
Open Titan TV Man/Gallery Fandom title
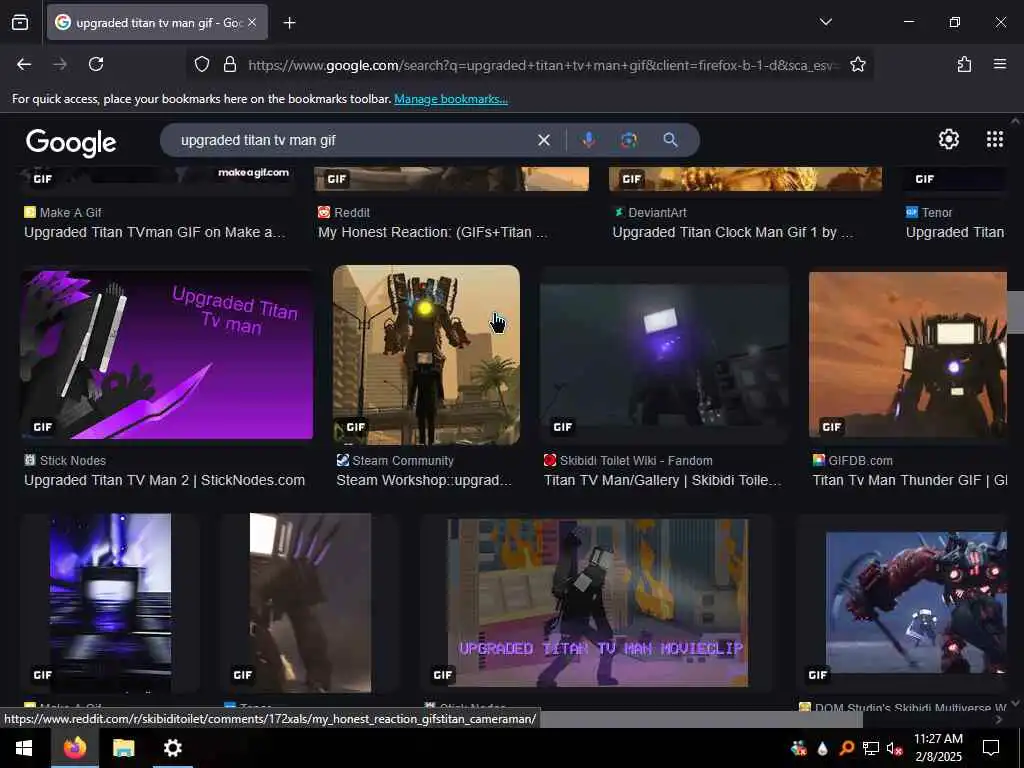[662, 481]
